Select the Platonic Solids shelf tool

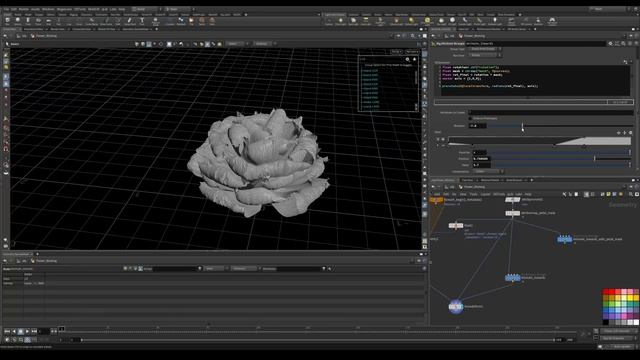(156, 21)
